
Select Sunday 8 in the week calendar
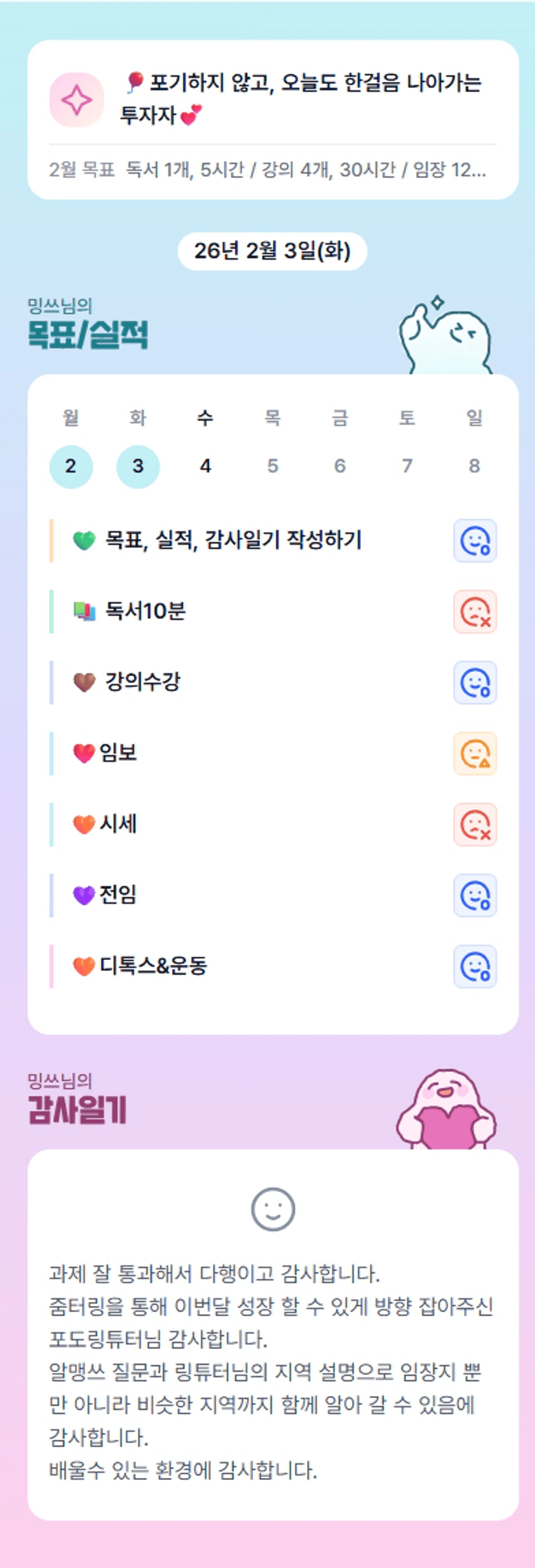pyautogui.click(x=474, y=466)
